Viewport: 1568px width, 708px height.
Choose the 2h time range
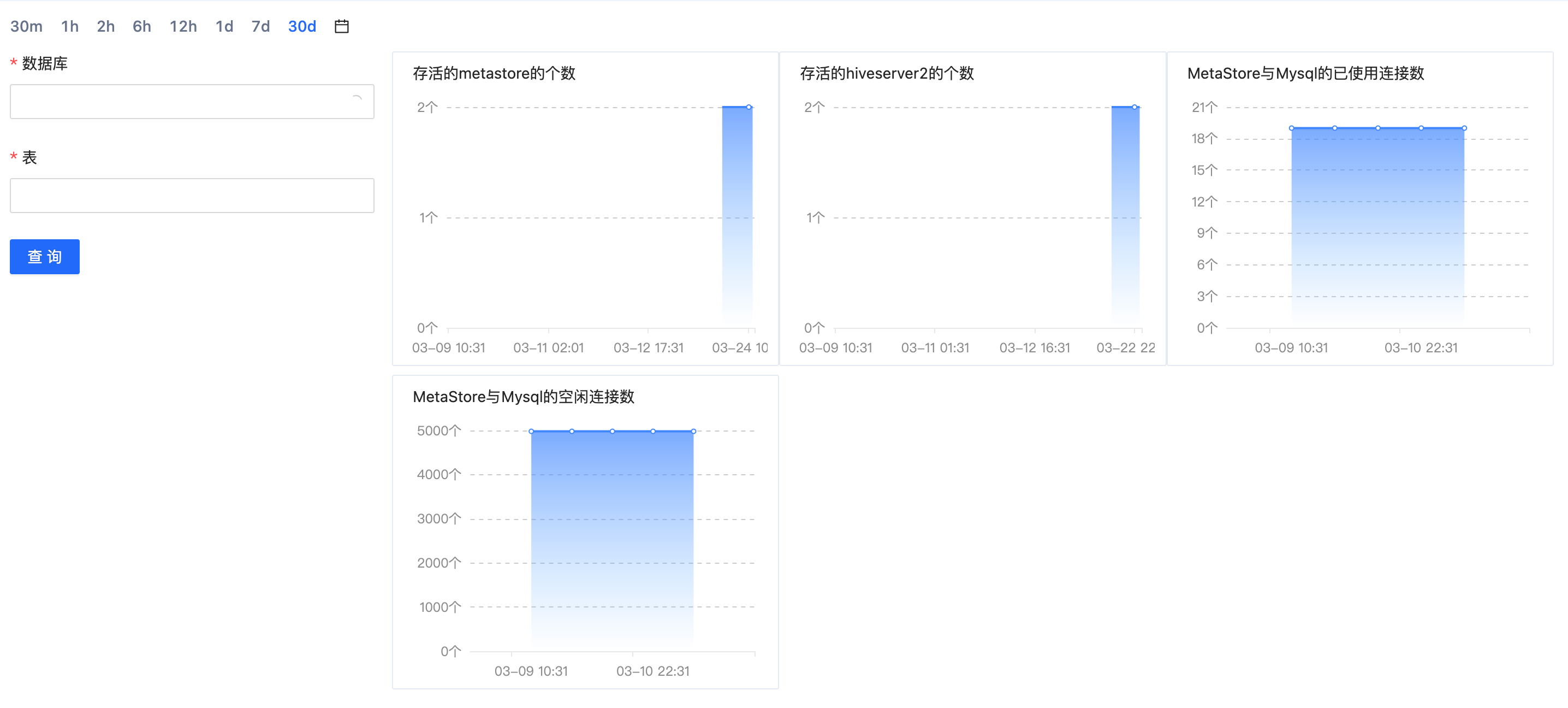click(x=105, y=26)
